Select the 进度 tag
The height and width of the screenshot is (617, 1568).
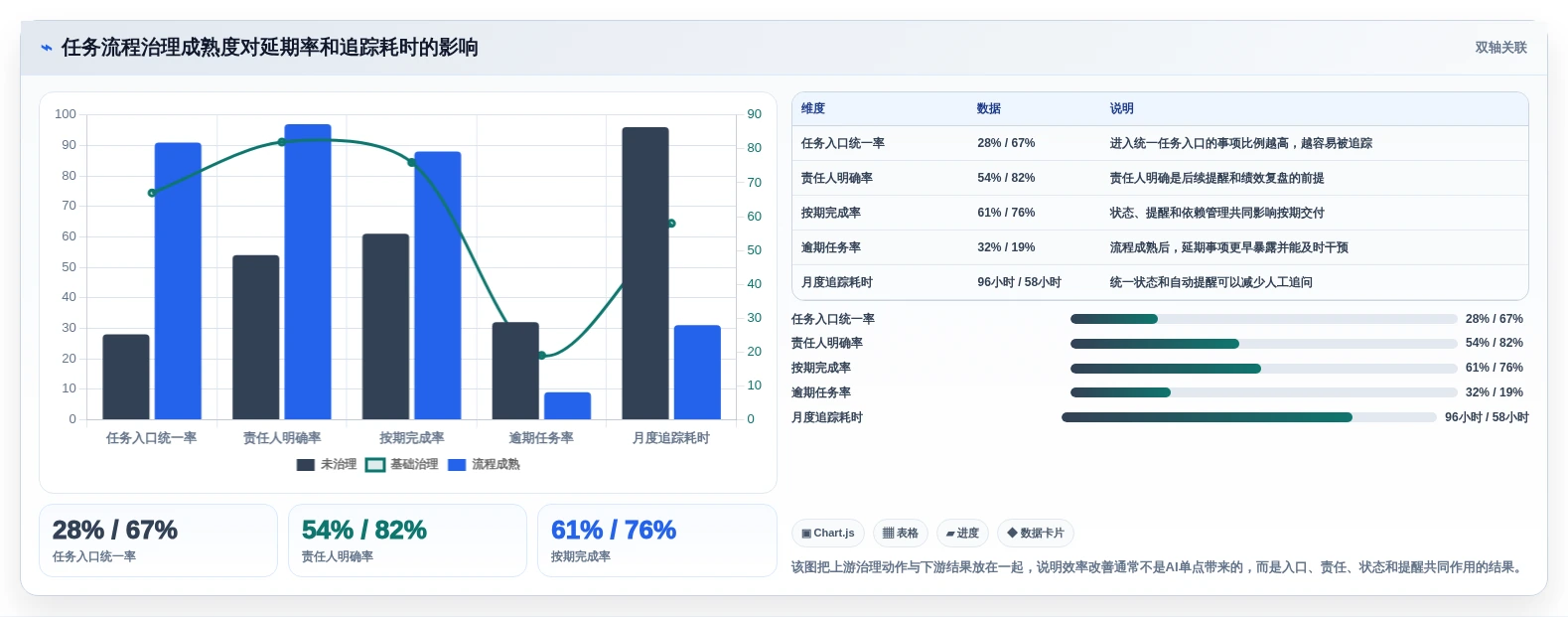tap(962, 534)
